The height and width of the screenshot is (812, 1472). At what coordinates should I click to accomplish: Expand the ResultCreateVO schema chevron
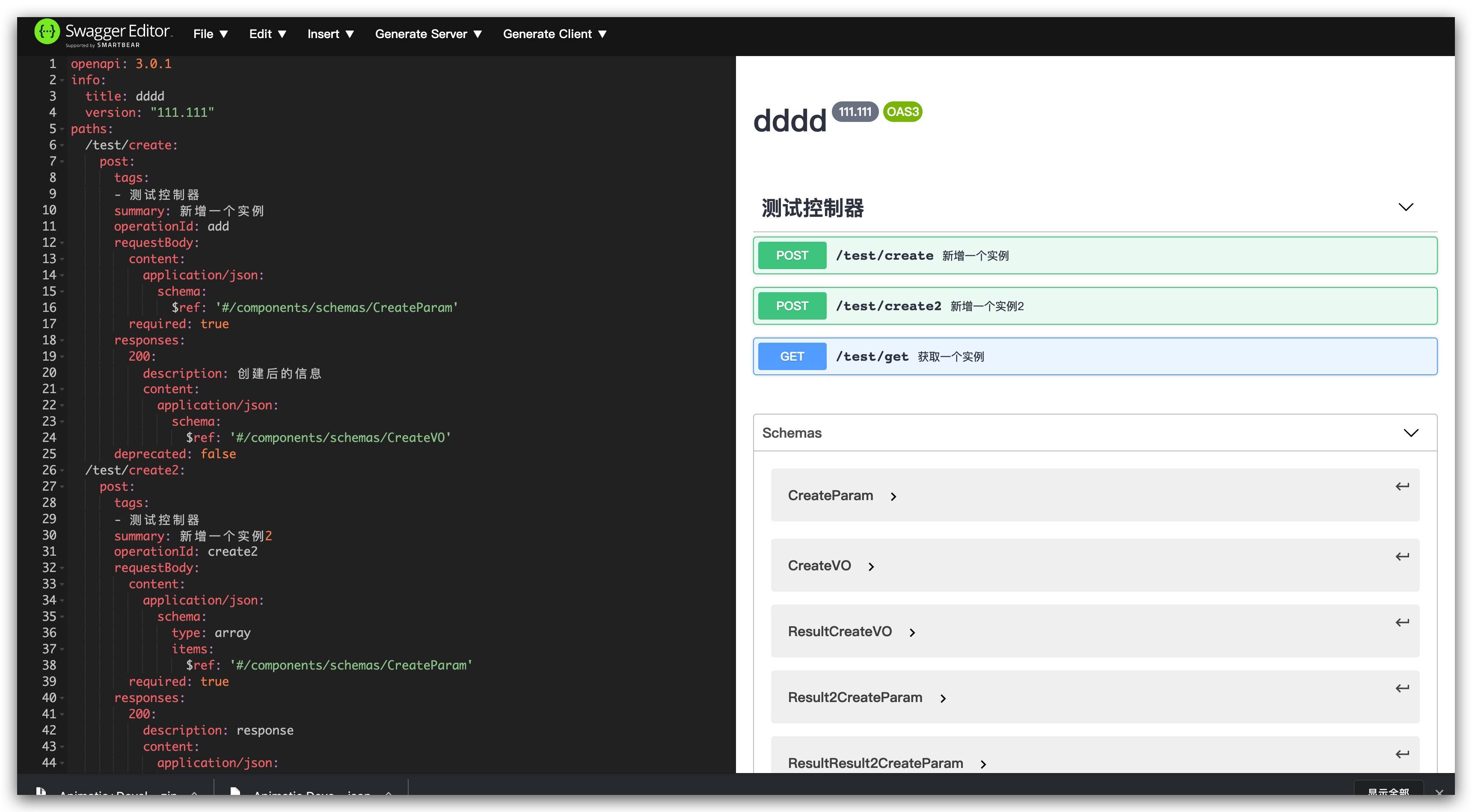click(x=912, y=633)
